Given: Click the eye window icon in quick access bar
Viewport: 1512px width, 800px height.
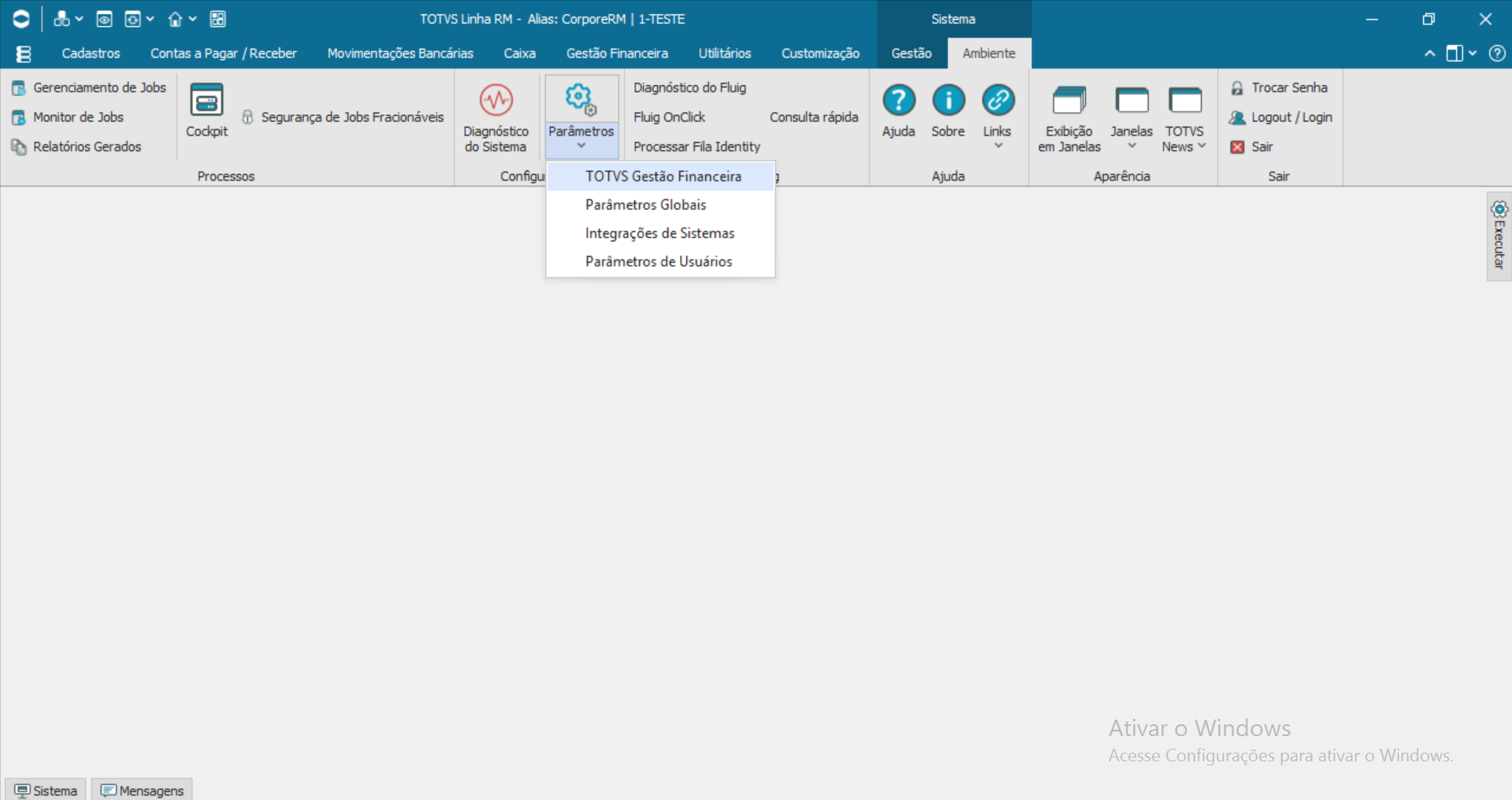Looking at the screenshot, I should pos(104,19).
